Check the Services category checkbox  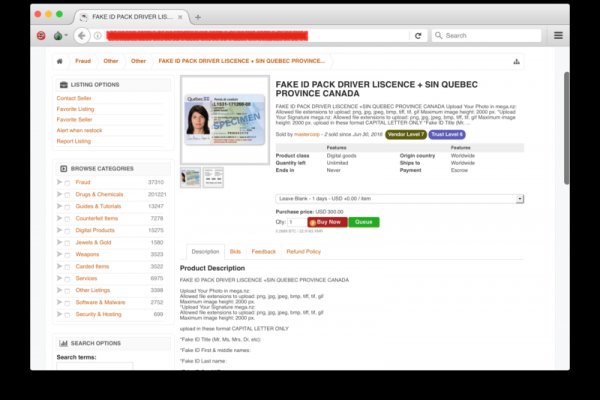[x=67, y=278]
